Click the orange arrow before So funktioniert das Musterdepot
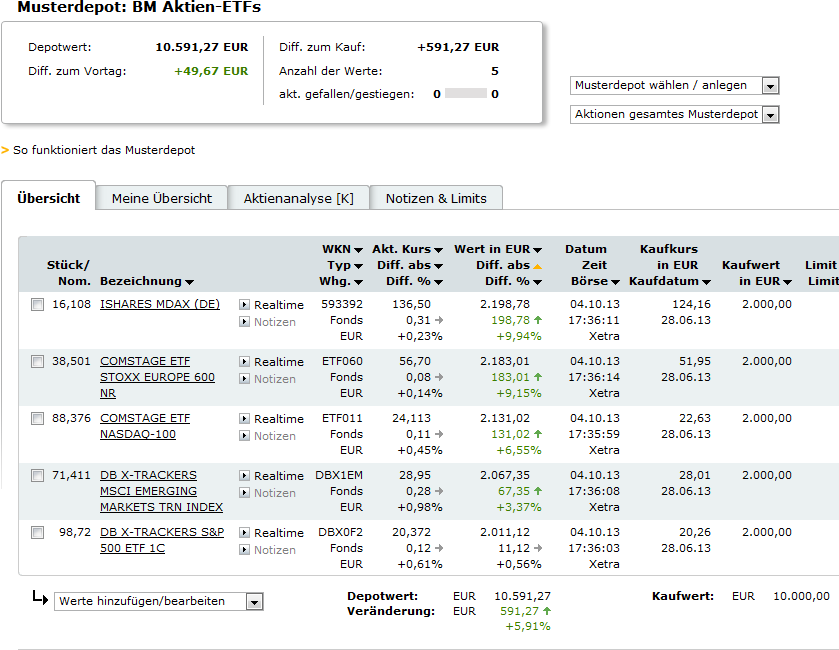Screen dimensions: 839x650 click(5, 150)
